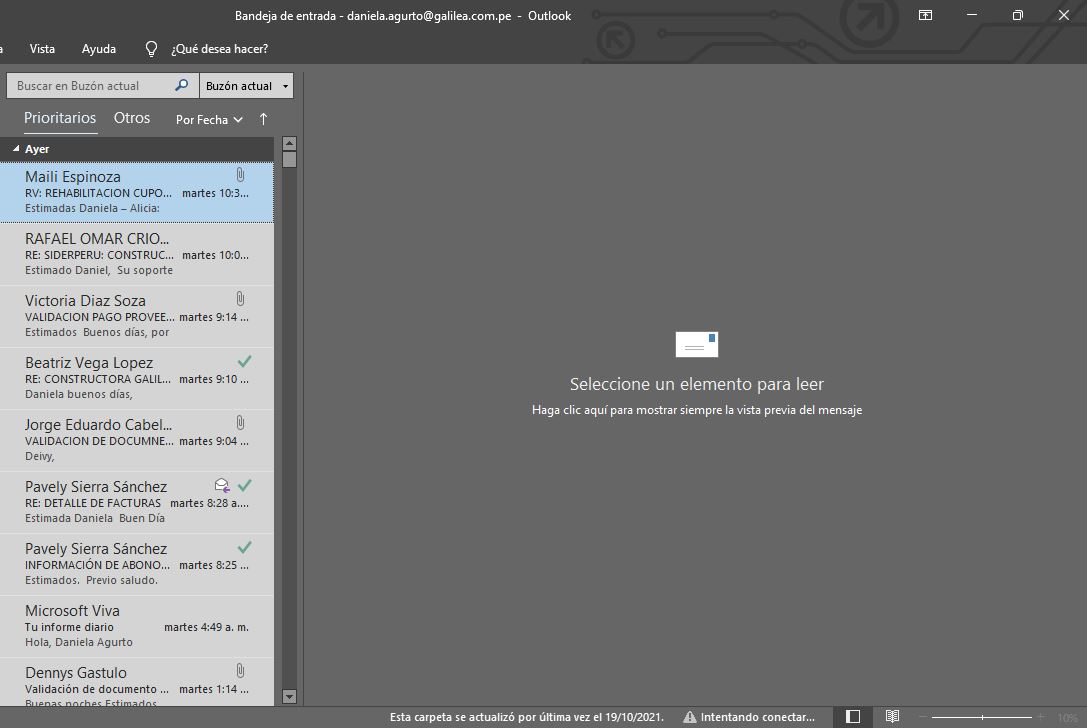Click the attachment paperclip on Maili Espinoza's email
The image size is (1087, 728).
(240, 175)
